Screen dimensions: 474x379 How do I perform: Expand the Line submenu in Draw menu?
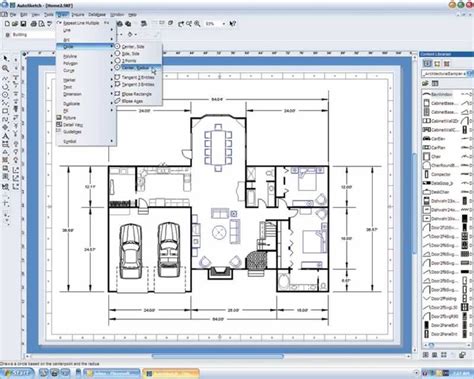[86, 30]
